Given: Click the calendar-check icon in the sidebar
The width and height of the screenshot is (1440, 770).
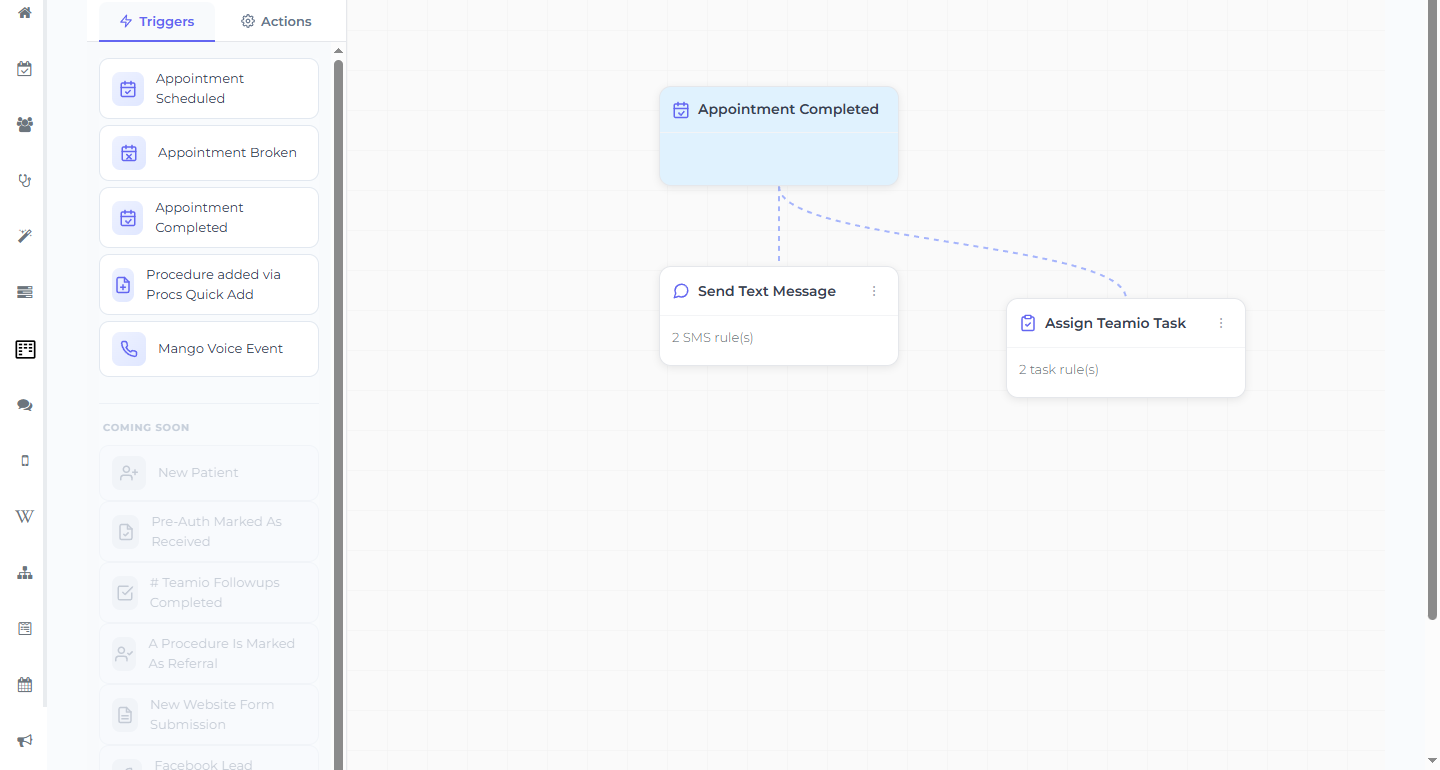Looking at the screenshot, I should pos(25,69).
